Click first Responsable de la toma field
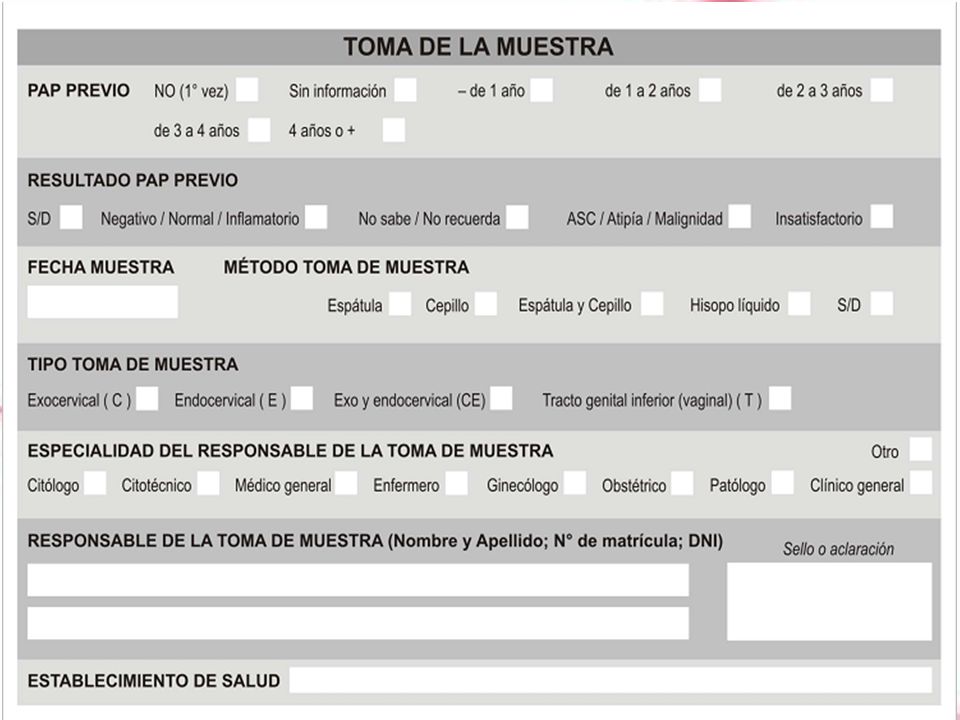 pos(358,580)
